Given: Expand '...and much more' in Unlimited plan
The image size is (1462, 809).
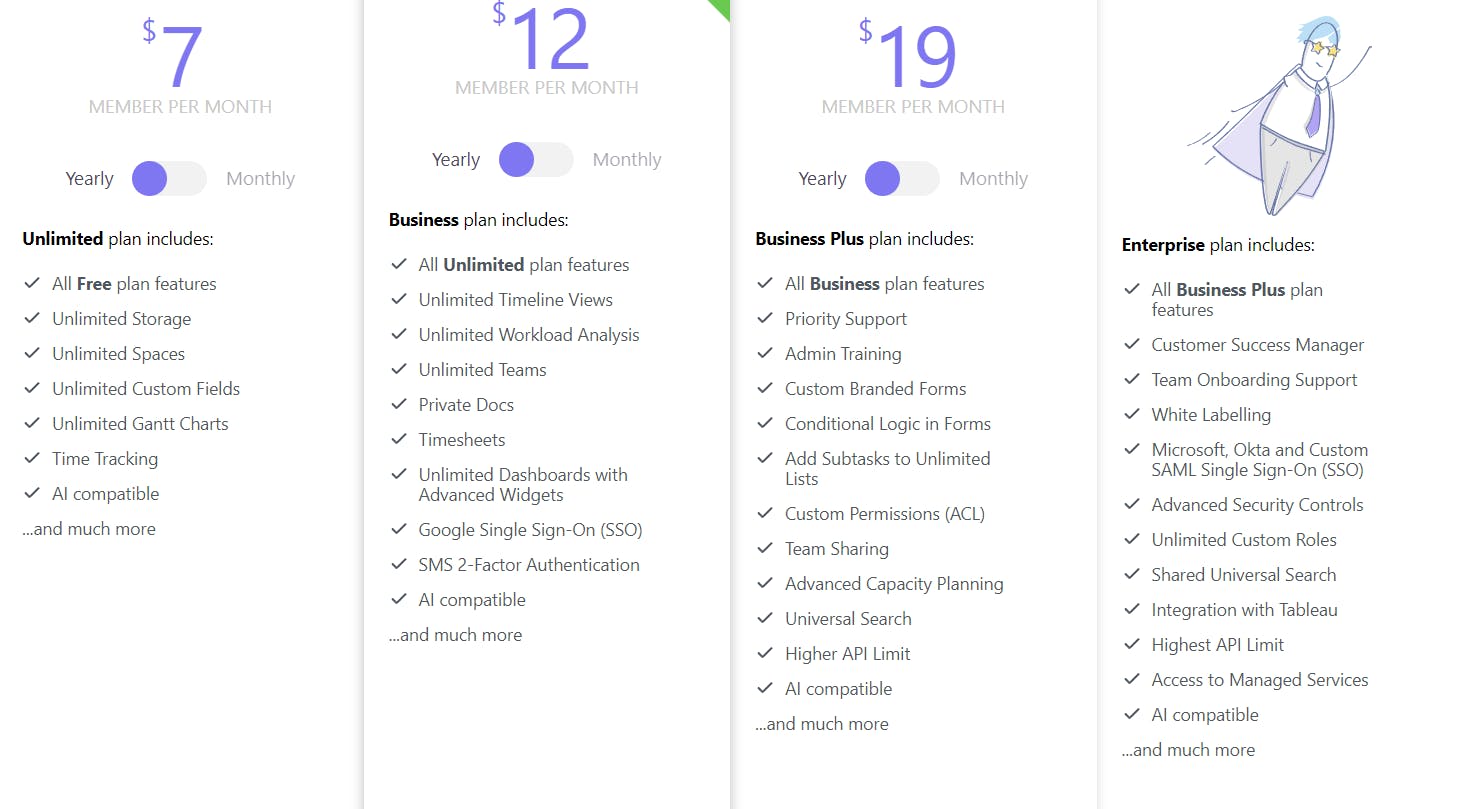Looking at the screenshot, I should pos(89,529).
